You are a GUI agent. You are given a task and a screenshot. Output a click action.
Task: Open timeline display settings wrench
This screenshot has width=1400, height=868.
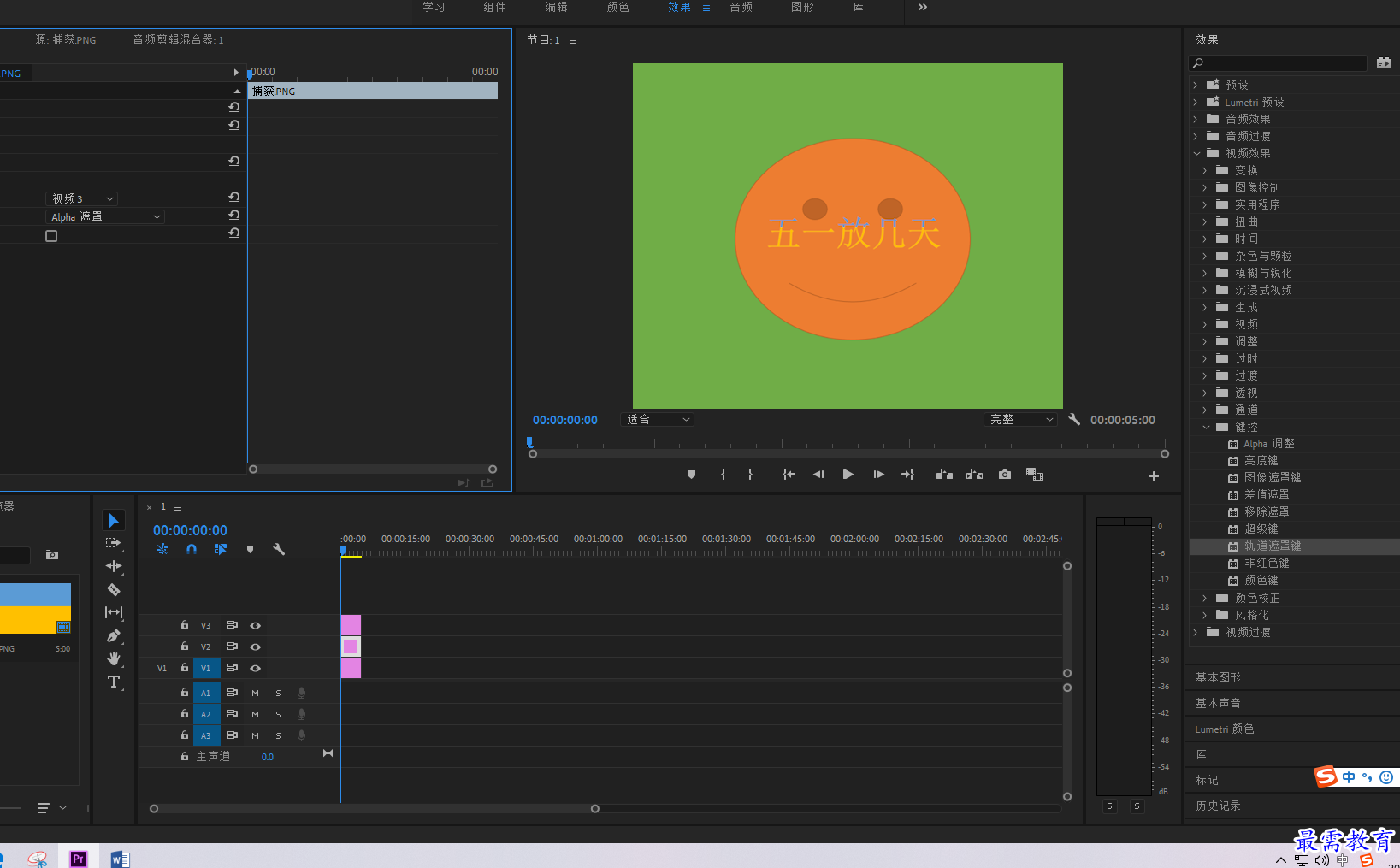coord(279,549)
